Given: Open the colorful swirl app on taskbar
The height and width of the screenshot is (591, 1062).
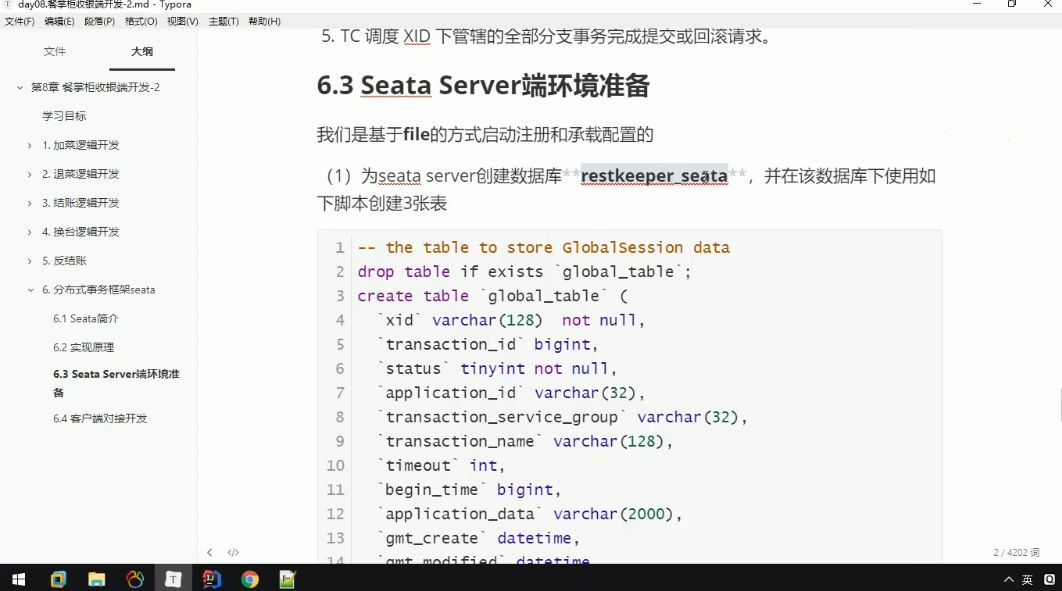Looking at the screenshot, I should click(135, 579).
